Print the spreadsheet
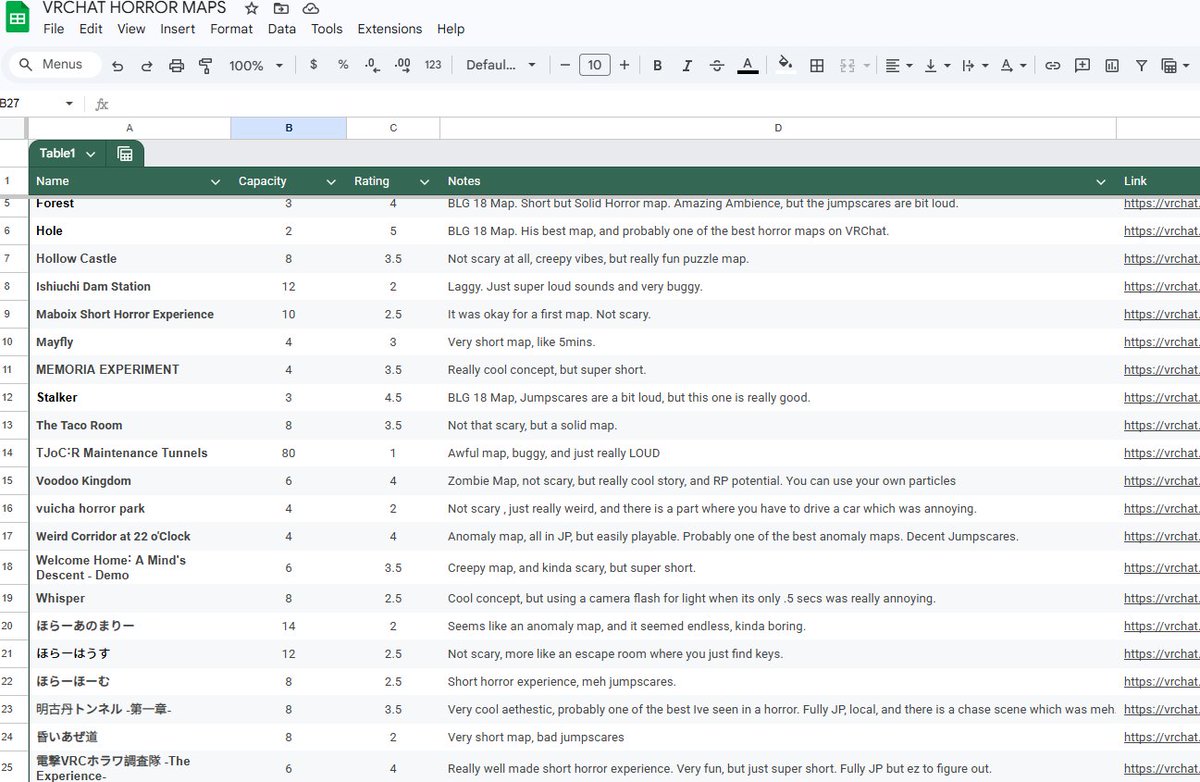 pyautogui.click(x=177, y=65)
